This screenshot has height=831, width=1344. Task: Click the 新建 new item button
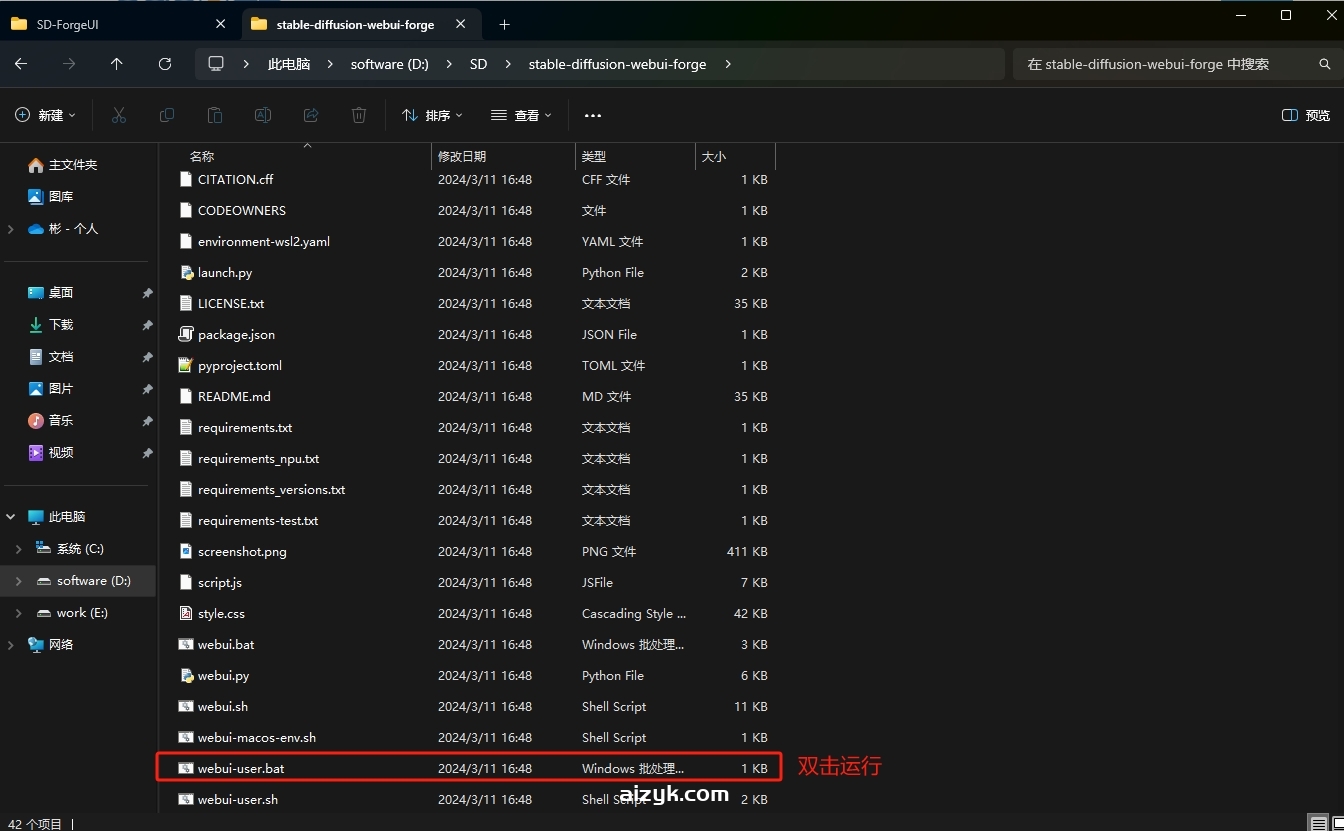point(46,116)
